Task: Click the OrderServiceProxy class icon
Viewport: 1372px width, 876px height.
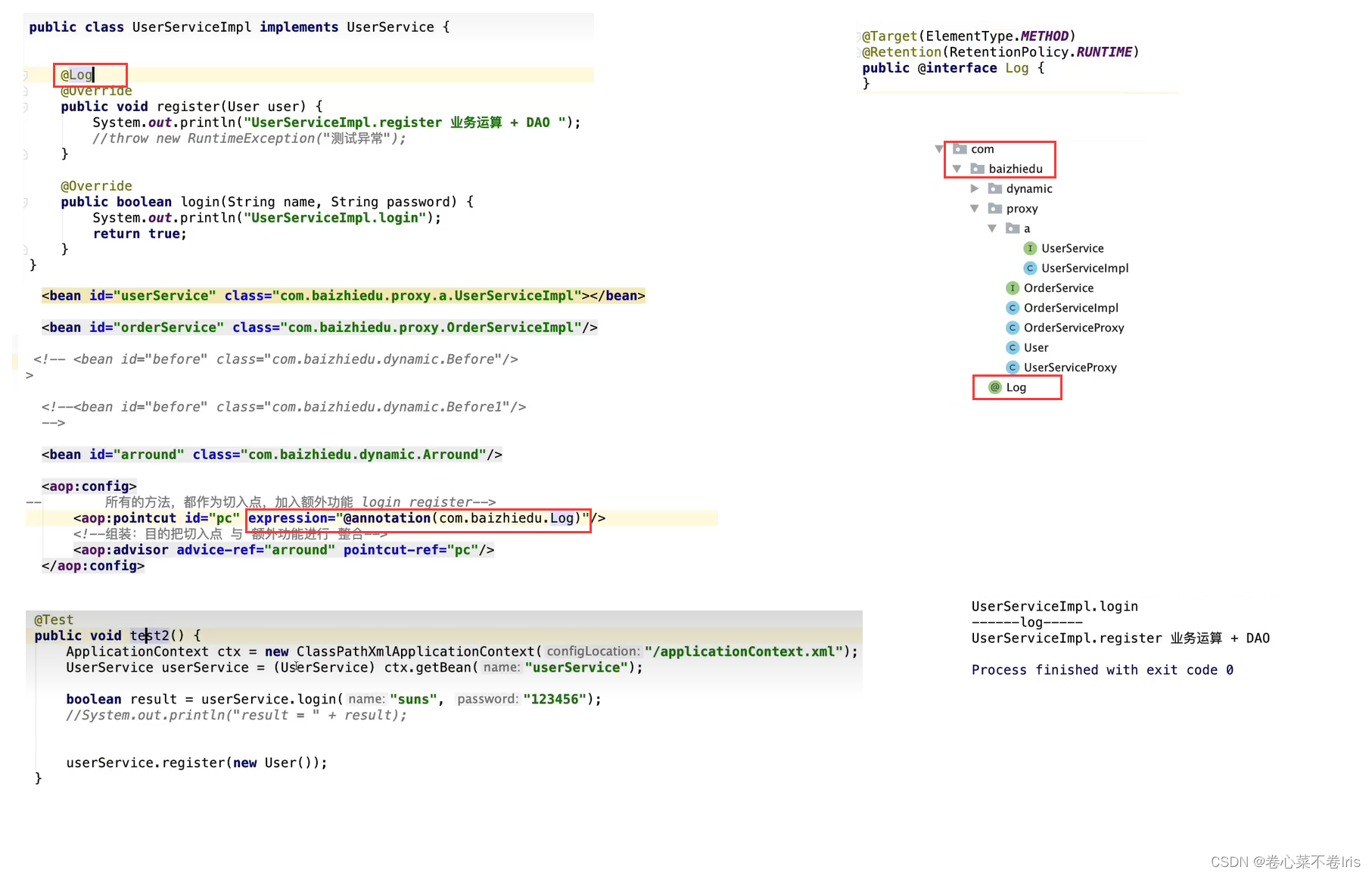Action: pos(1013,328)
